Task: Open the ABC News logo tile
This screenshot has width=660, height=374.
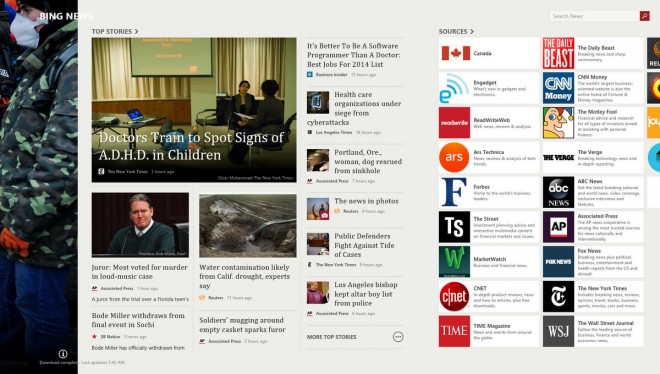Action: (558, 192)
